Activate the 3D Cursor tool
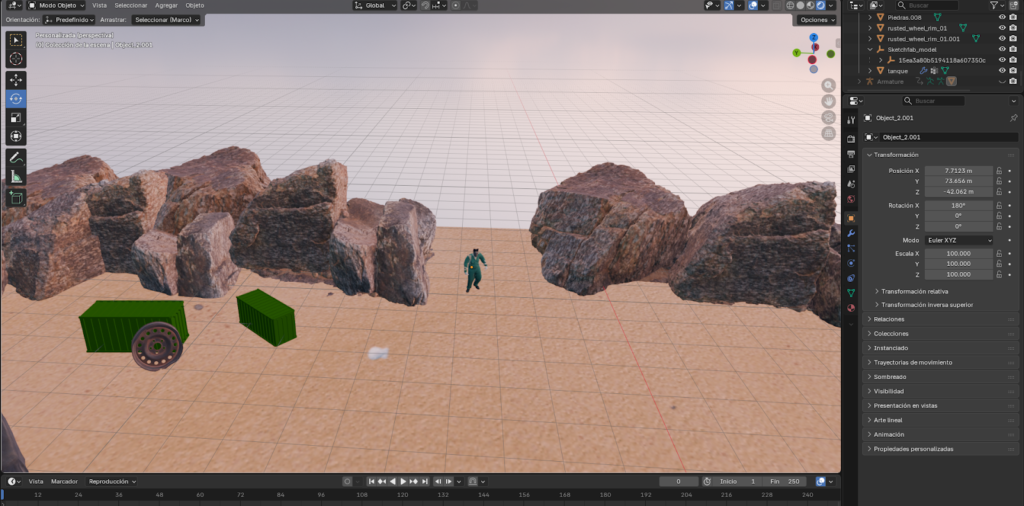 (x=16, y=59)
